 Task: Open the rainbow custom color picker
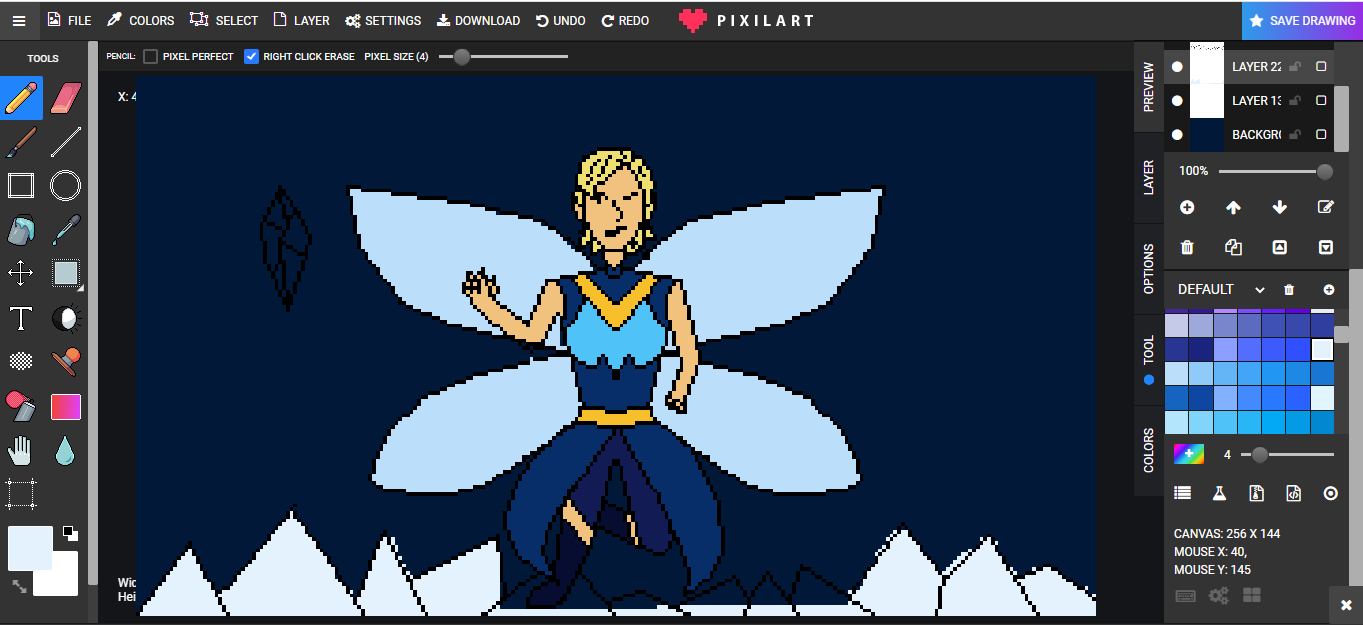(x=1189, y=454)
